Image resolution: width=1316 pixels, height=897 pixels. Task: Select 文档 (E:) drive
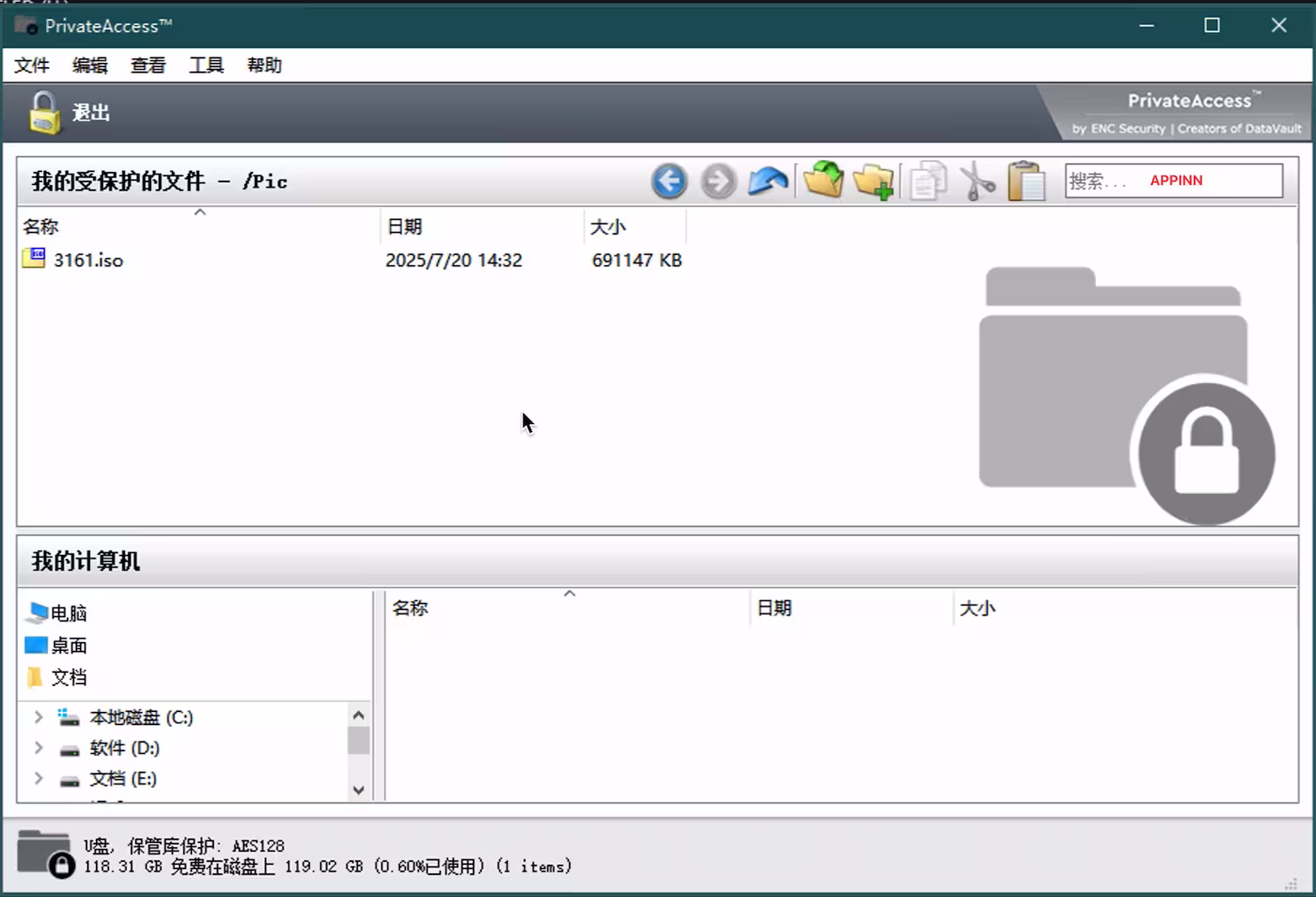(123, 778)
